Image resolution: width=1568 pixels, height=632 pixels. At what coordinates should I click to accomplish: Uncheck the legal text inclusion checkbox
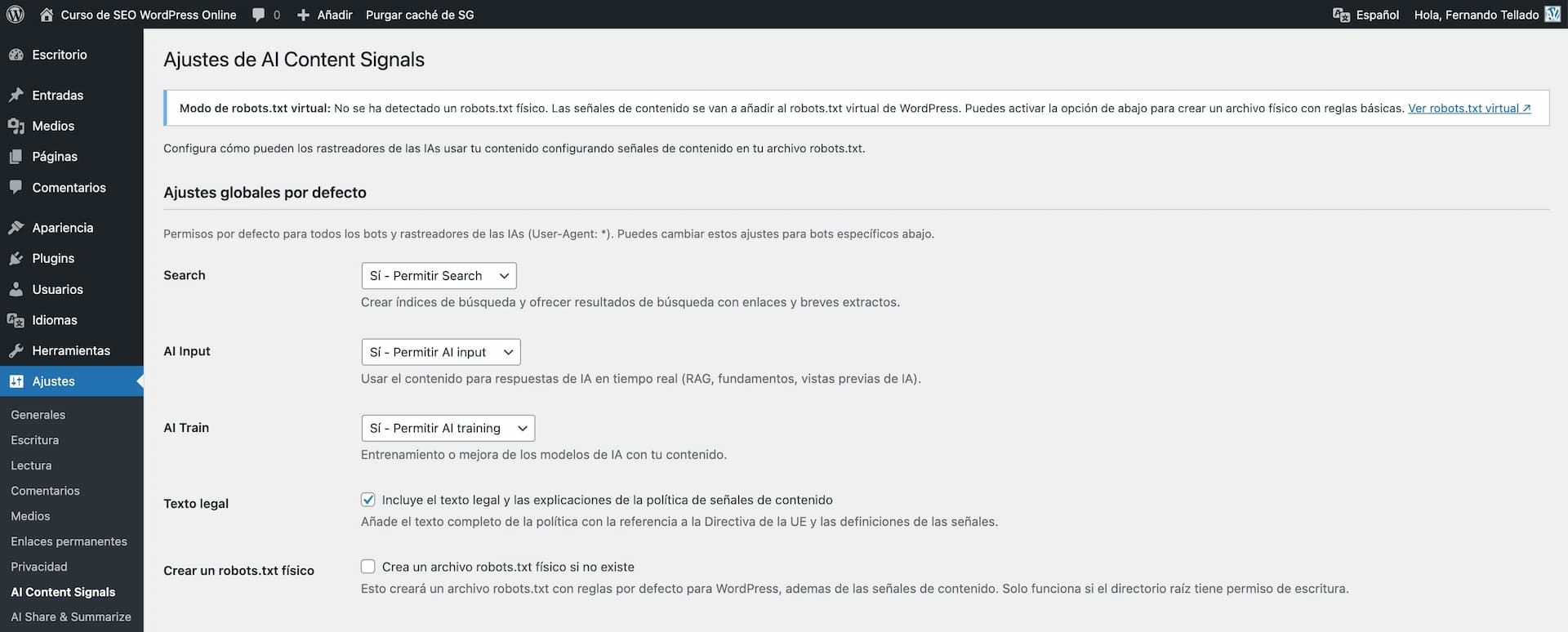(368, 500)
